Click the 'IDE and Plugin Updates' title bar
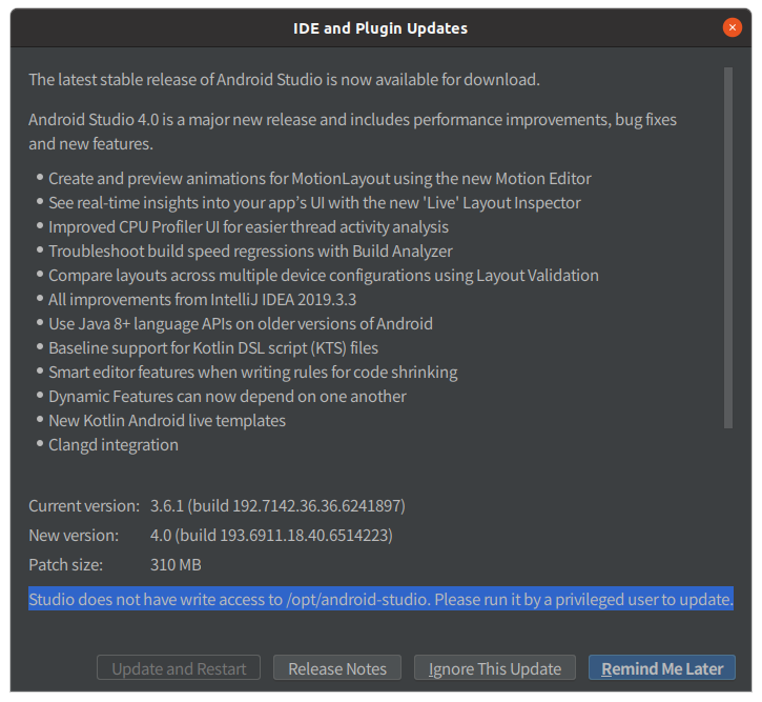The image size is (762, 702). pyautogui.click(x=380, y=28)
